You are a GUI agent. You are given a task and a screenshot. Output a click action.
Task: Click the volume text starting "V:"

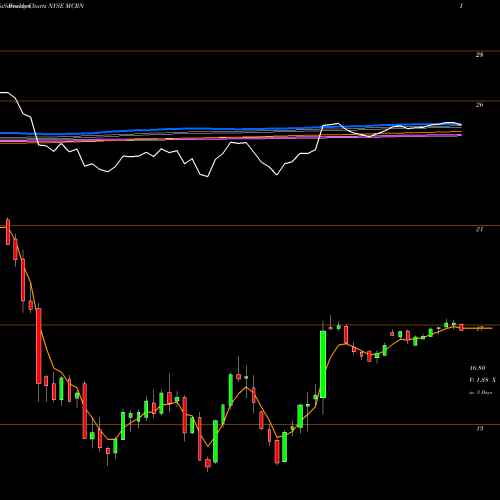click(482, 380)
